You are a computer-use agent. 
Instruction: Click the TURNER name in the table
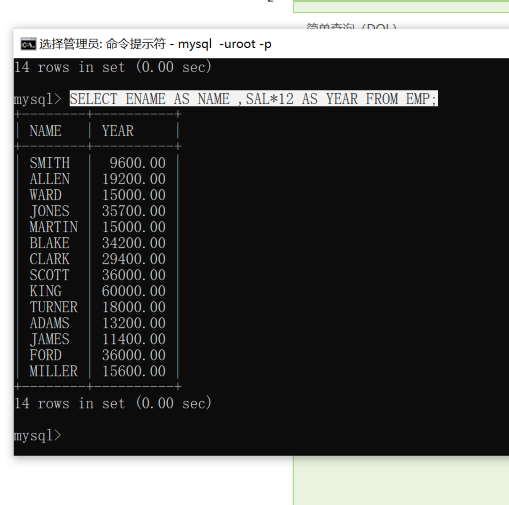click(53, 307)
